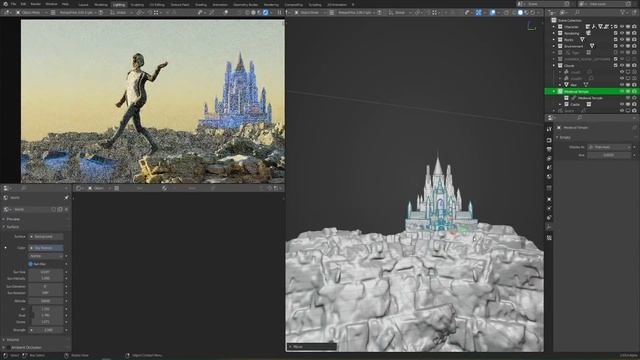Switch to the Shading workspace tab

click(200, 4)
